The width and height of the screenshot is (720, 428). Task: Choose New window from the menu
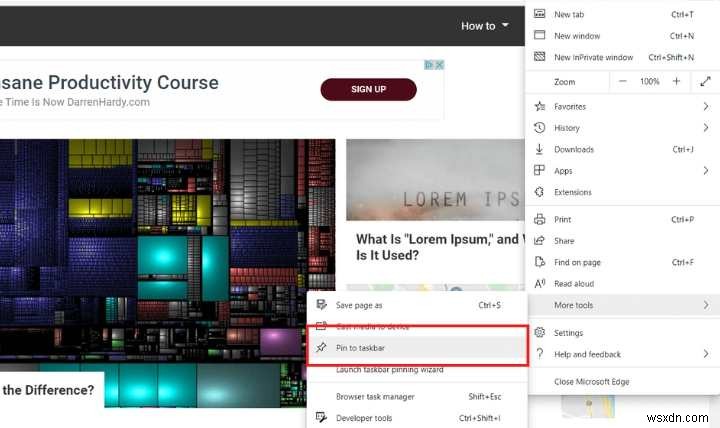click(622, 35)
